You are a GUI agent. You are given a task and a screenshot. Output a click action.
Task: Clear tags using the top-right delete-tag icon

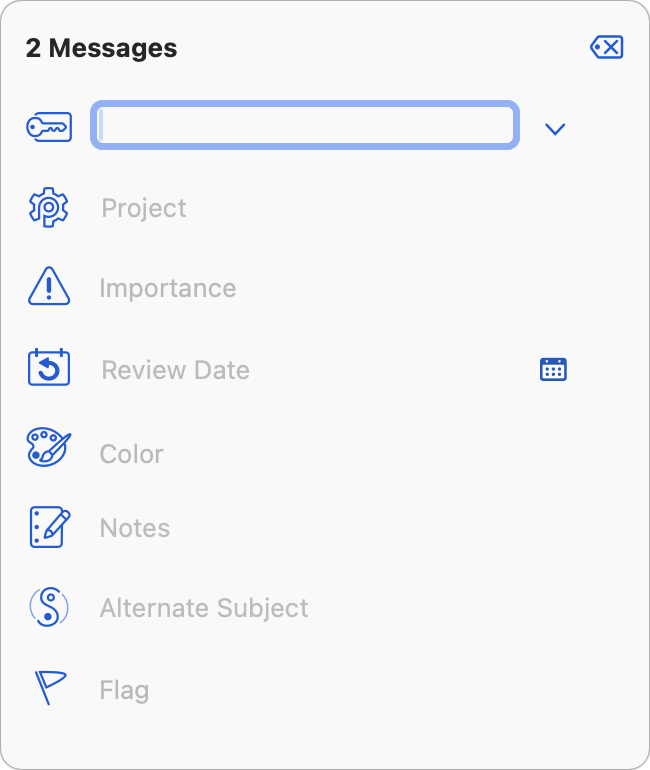607,47
